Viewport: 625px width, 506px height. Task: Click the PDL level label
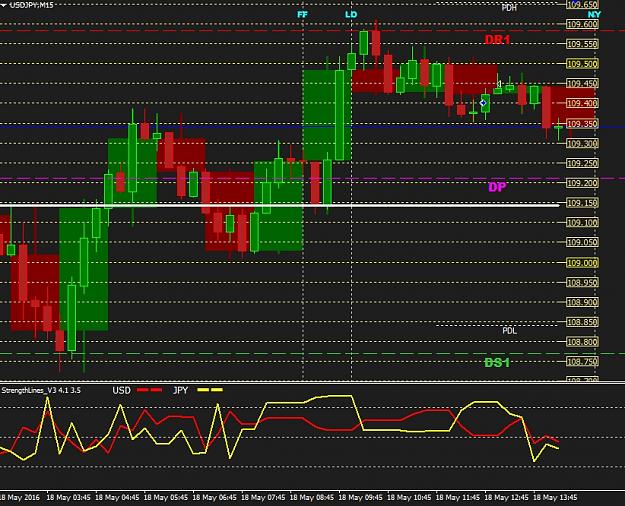tap(509, 331)
